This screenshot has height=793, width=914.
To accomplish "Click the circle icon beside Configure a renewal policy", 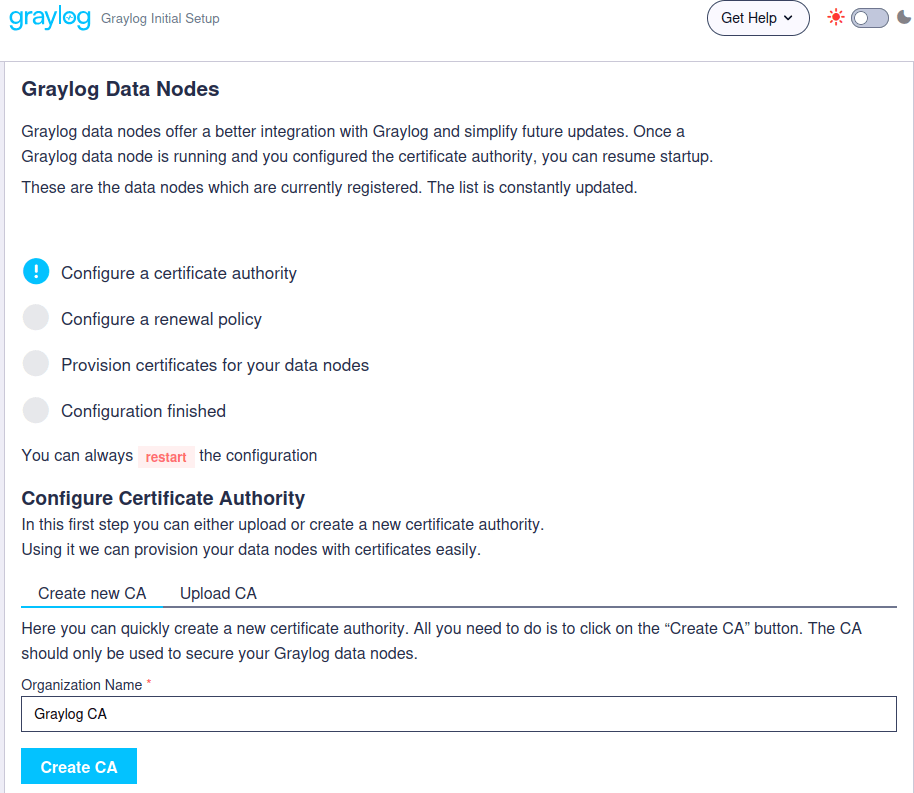I will click(x=35, y=317).
